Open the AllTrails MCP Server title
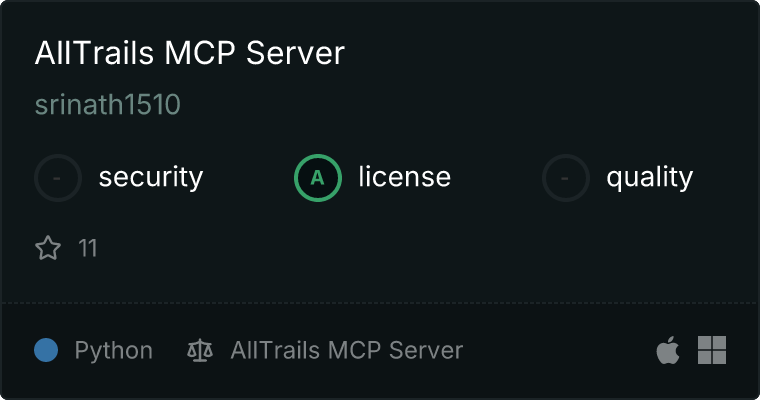Viewport: 760px width, 400px height. coord(190,53)
